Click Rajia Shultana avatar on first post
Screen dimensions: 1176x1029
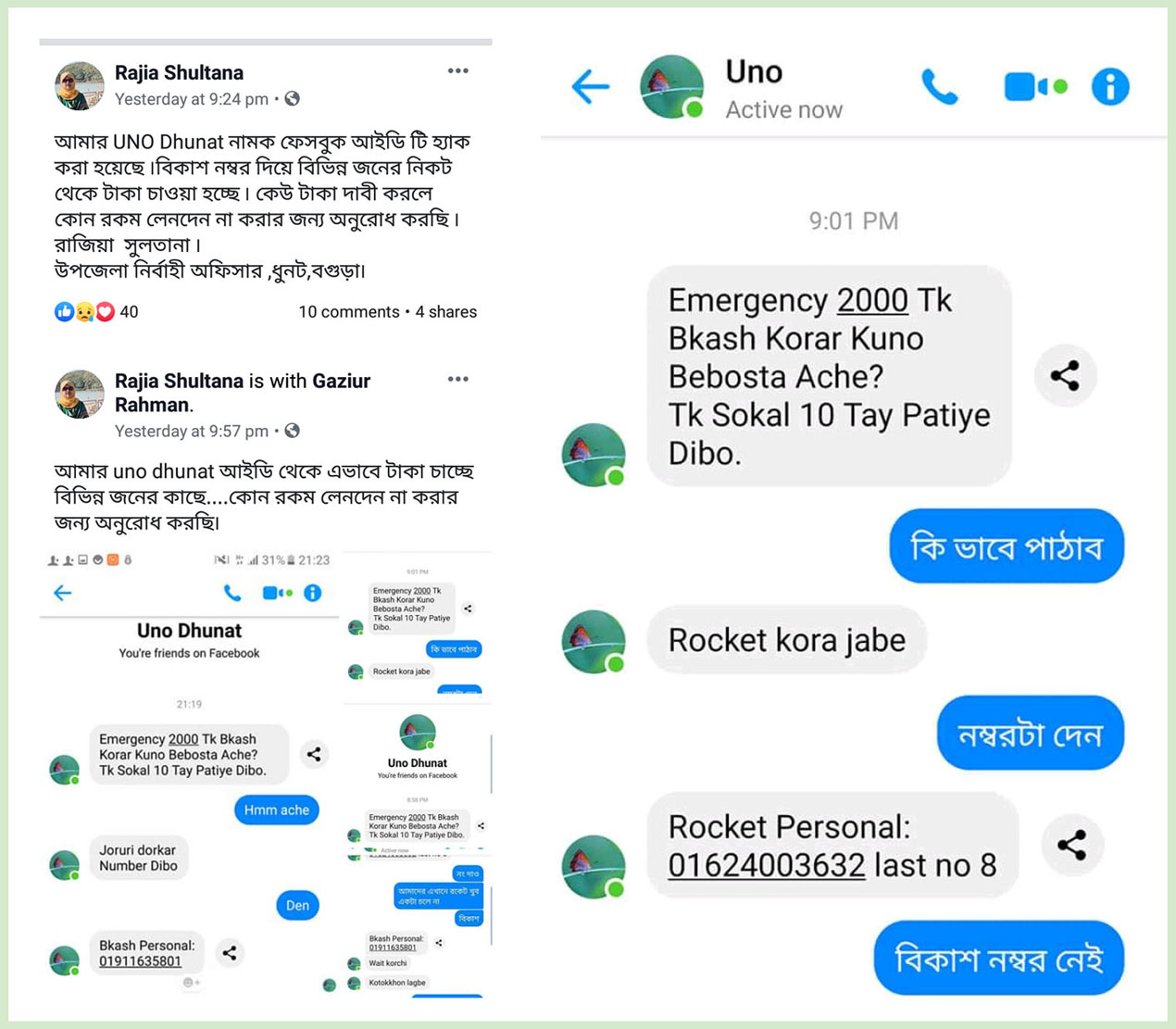coord(79,86)
